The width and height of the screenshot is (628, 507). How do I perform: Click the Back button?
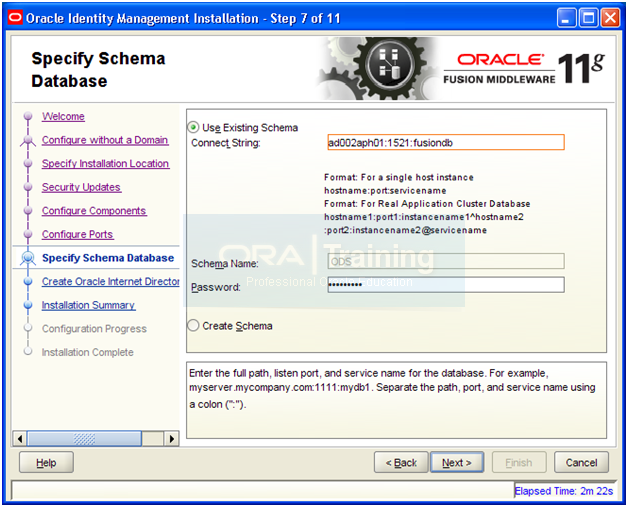tap(401, 463)
